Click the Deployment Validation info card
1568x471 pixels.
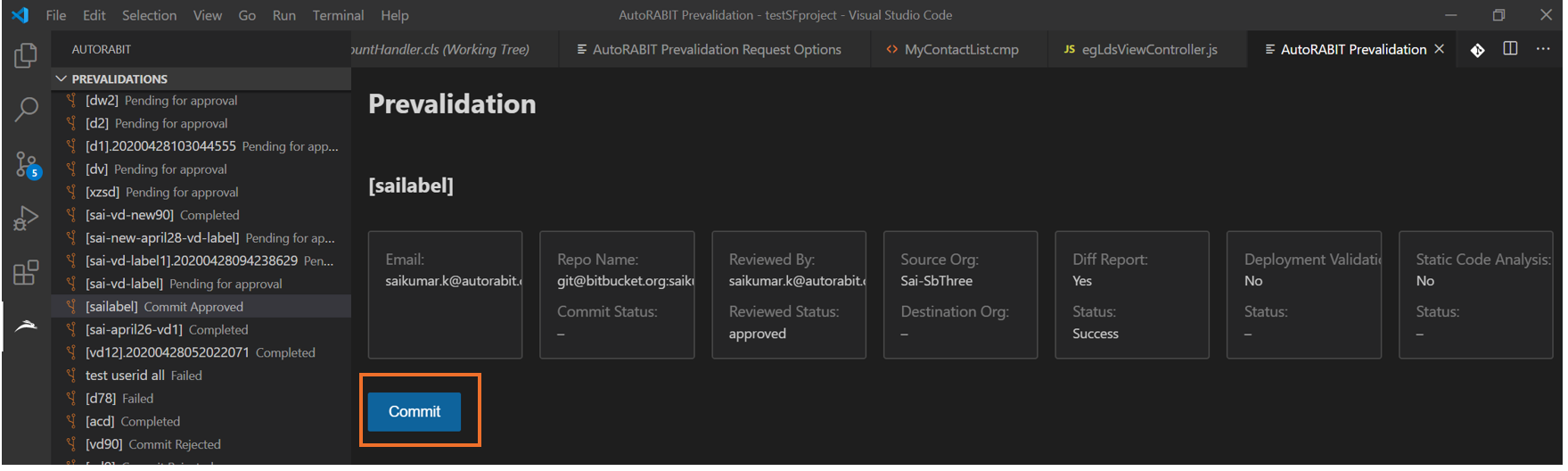pos(1304,295)
